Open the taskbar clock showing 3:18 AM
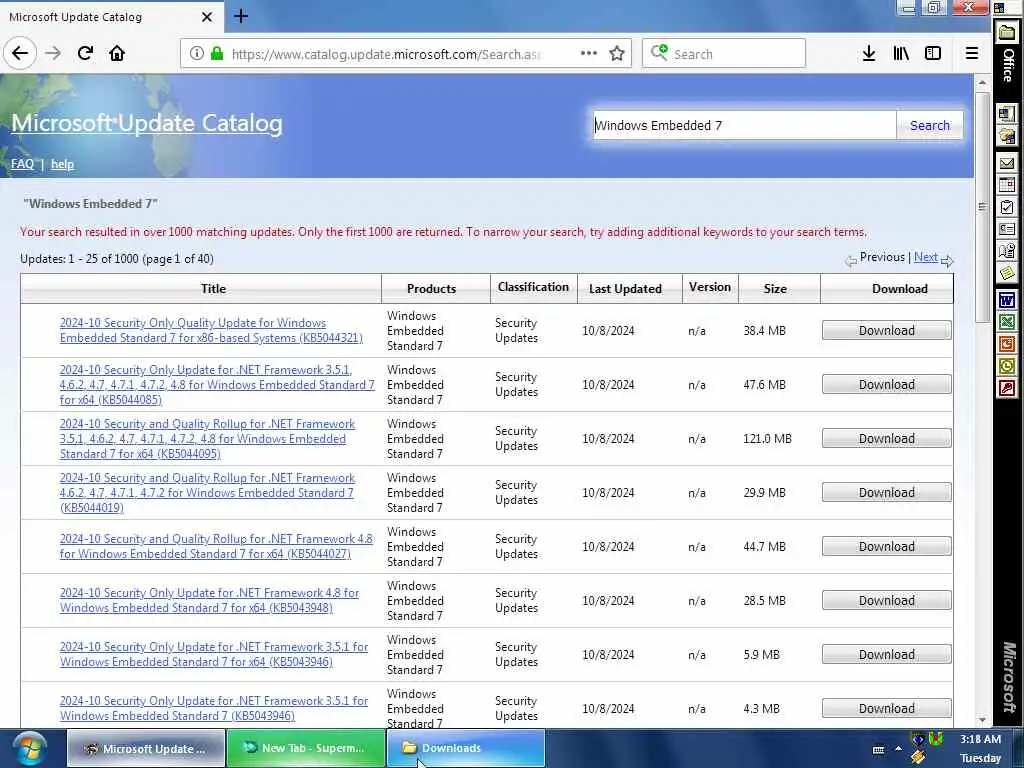 [x=980, y=748]
